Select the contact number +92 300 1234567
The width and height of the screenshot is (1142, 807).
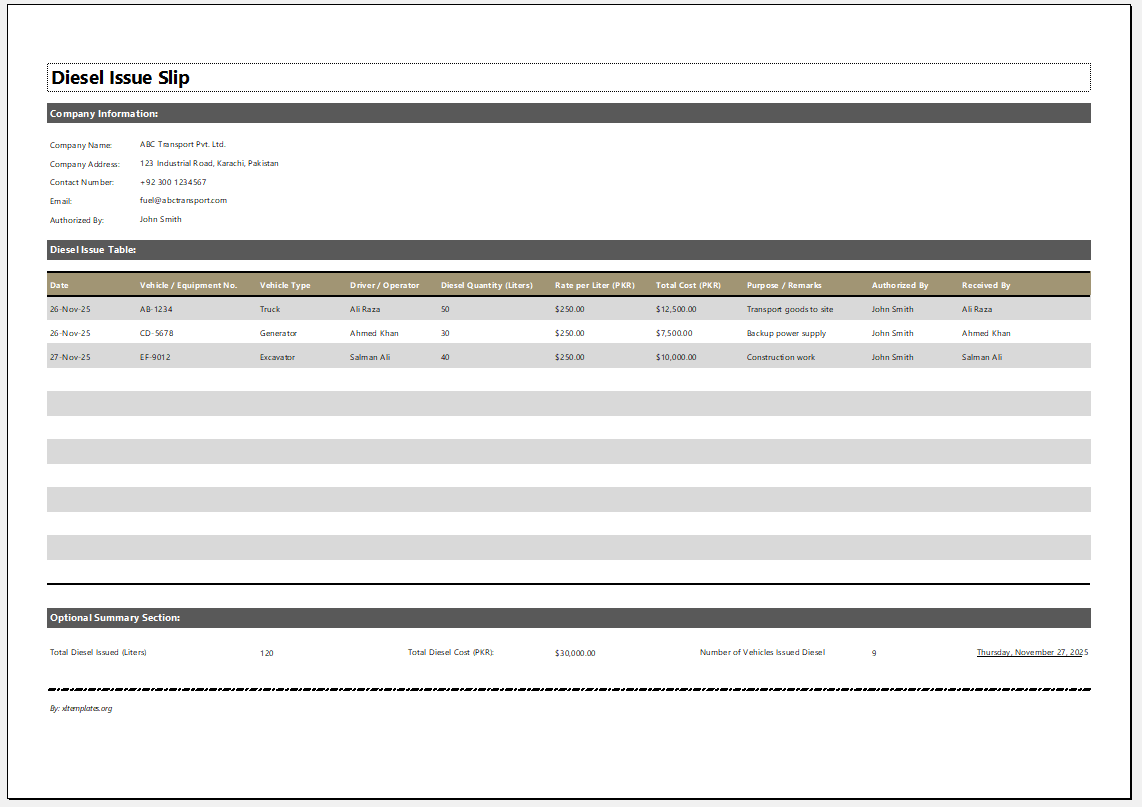(173, 182)
